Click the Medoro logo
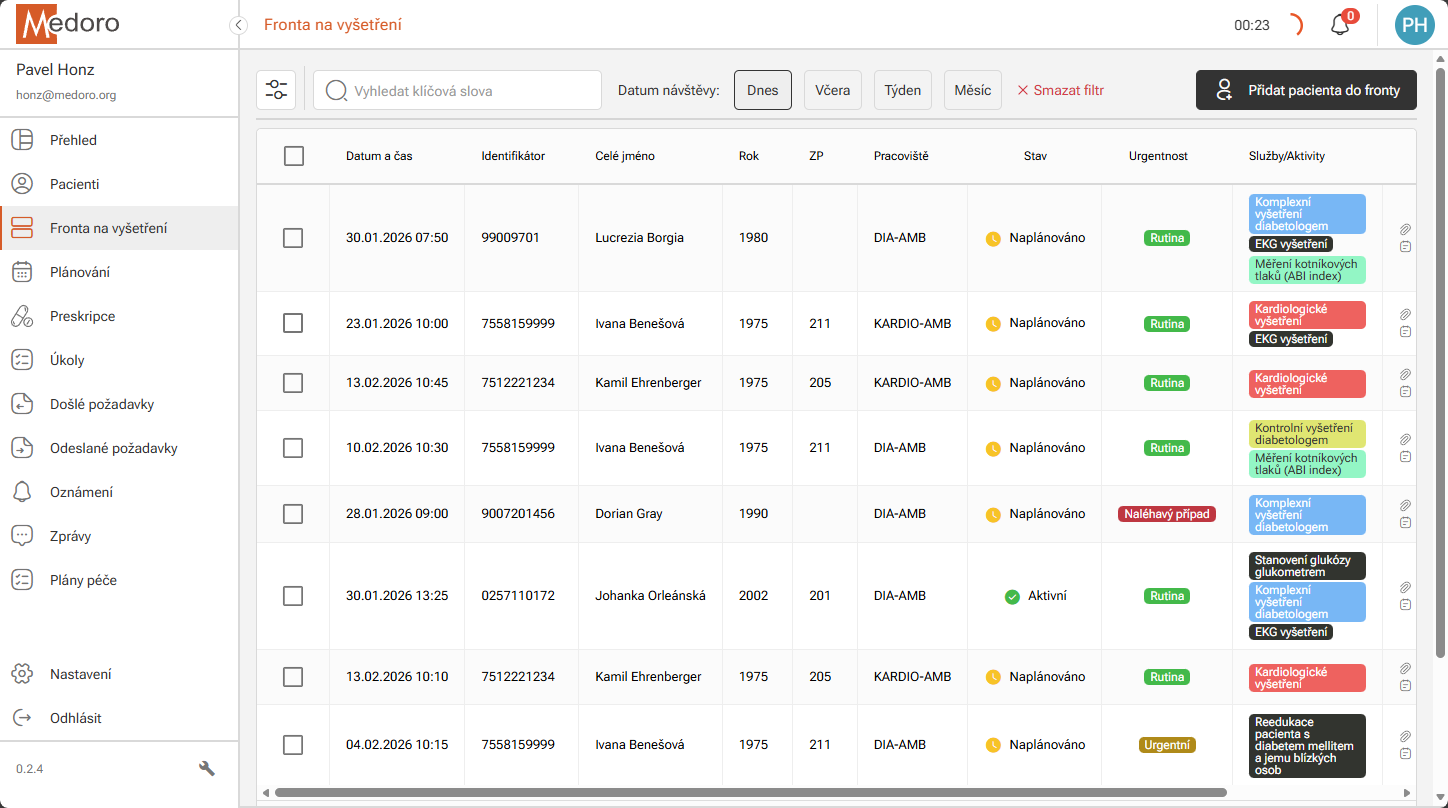The width and height of the screenshot is (1448, 808). (x=68, y=24)
